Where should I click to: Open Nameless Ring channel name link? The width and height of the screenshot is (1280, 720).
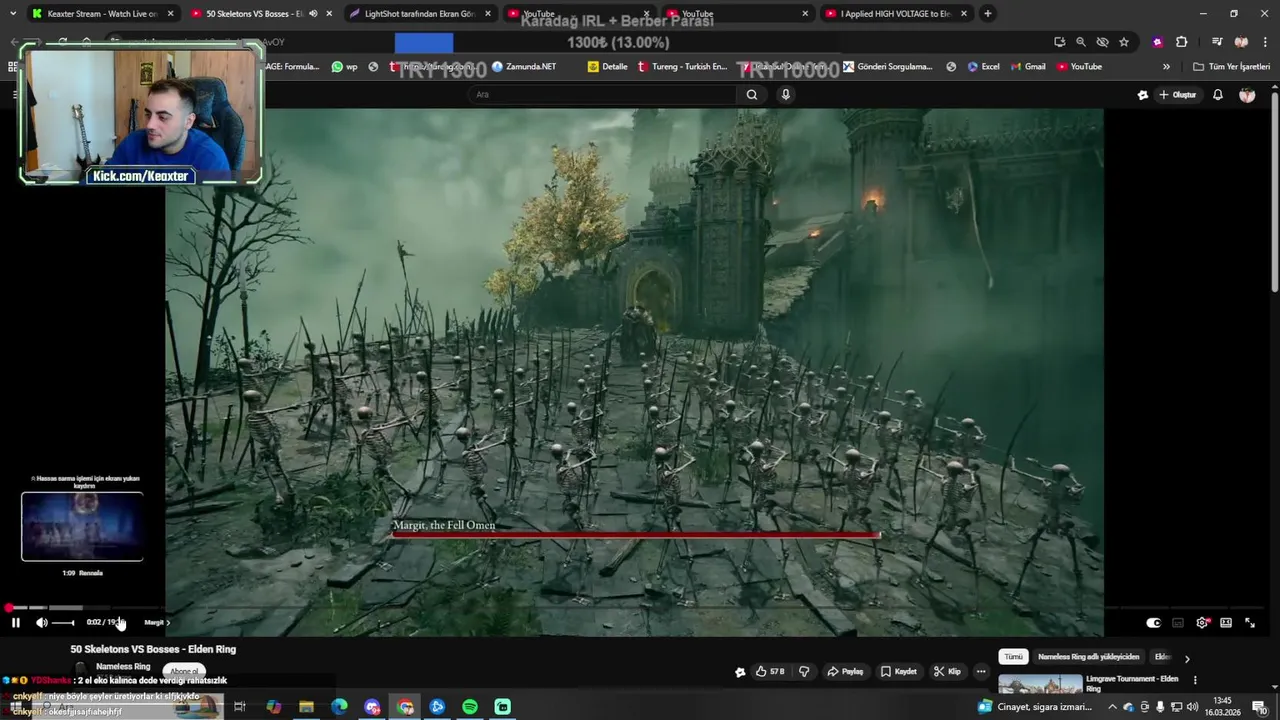pyautogui.click(x=123, y=666)
